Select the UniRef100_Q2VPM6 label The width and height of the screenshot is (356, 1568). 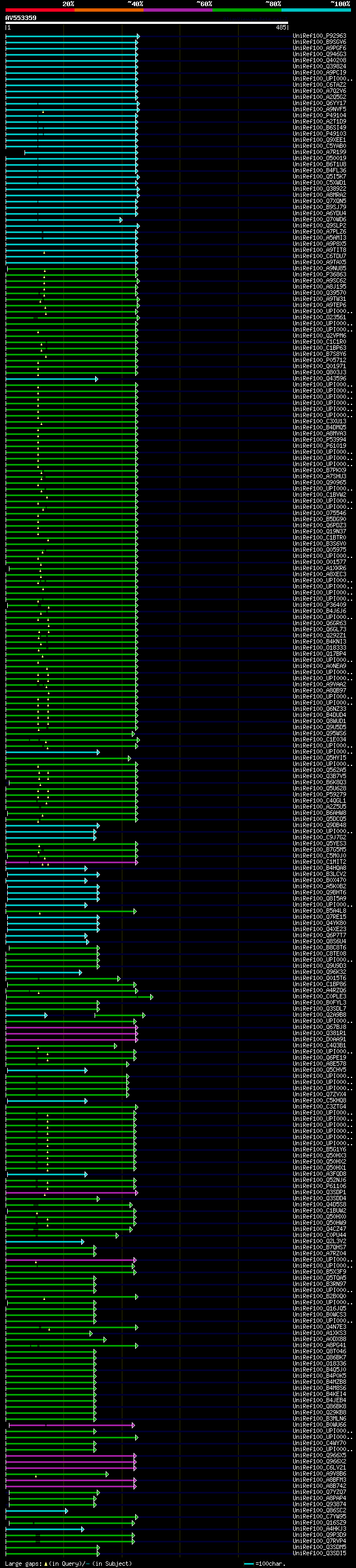tap(319, 335)
